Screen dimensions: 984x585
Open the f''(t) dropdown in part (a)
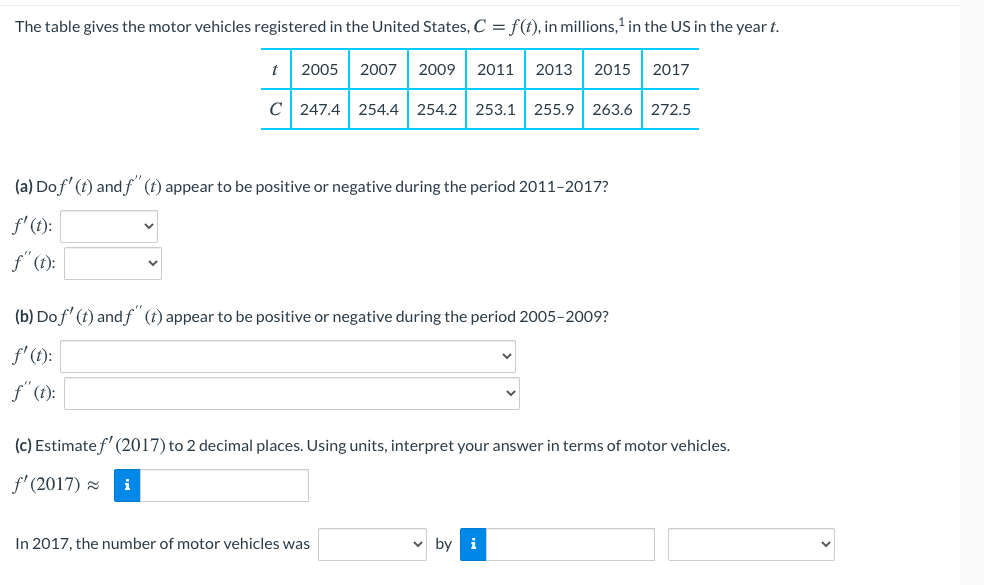click(112, 263)
